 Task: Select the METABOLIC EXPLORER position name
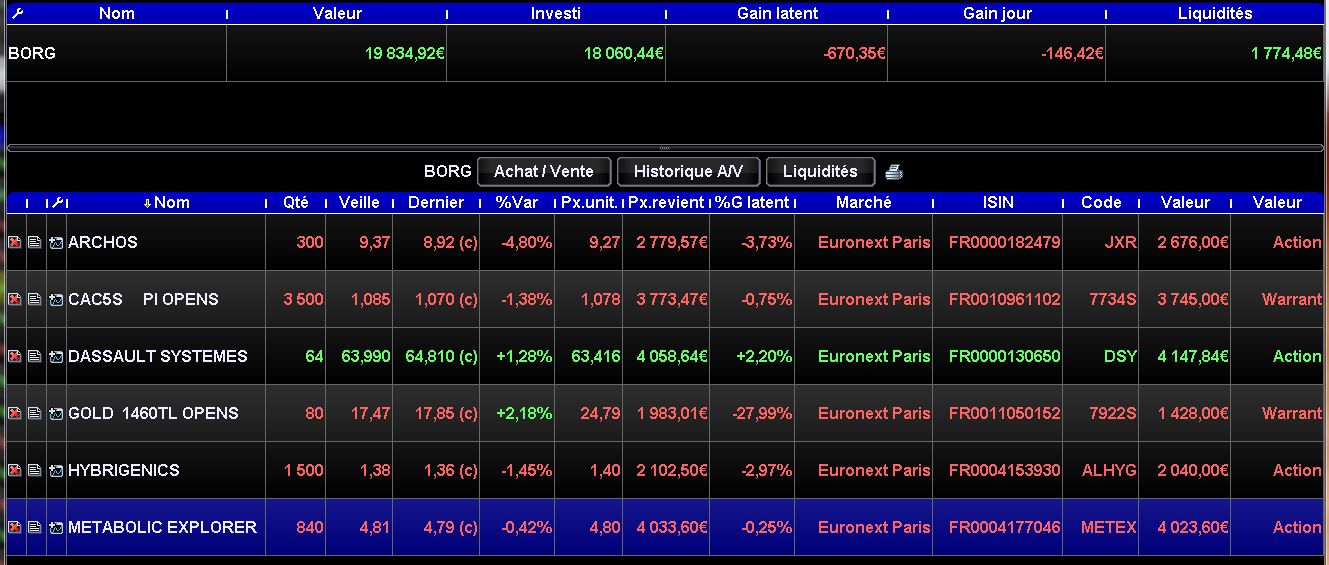click(162, 527)
